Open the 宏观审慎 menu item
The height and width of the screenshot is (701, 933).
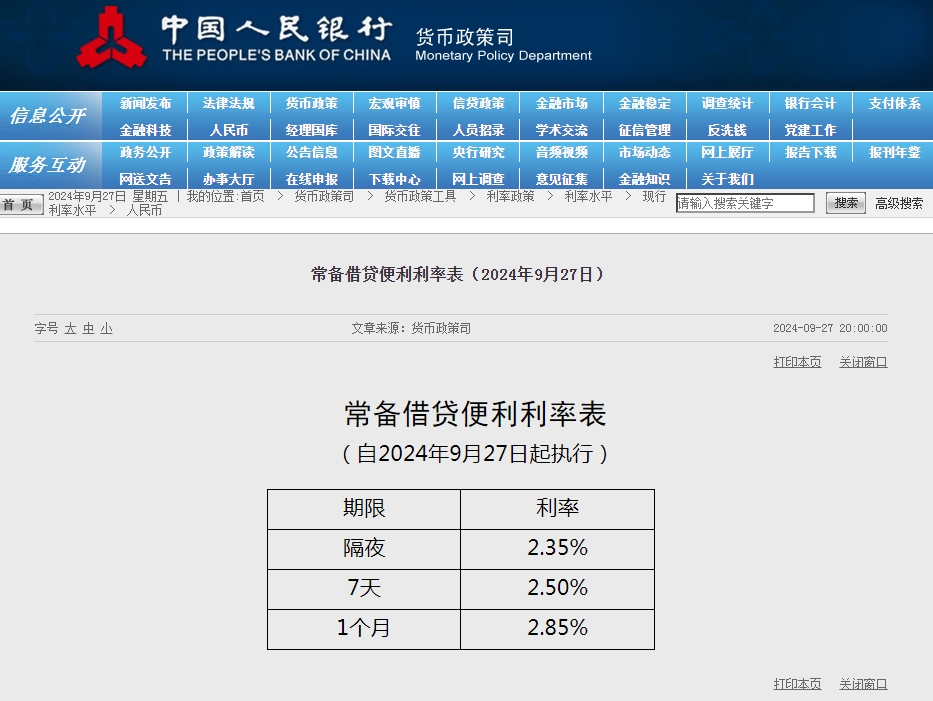(395, 104)
